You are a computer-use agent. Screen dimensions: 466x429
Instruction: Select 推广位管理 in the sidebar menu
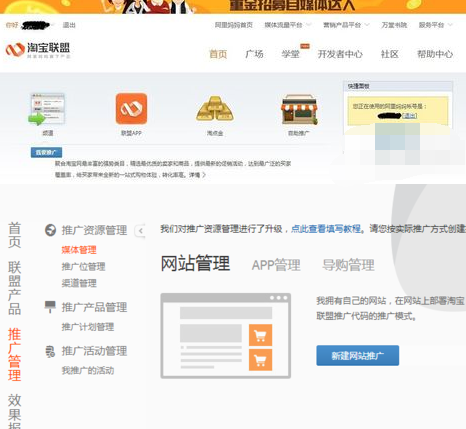83,266
